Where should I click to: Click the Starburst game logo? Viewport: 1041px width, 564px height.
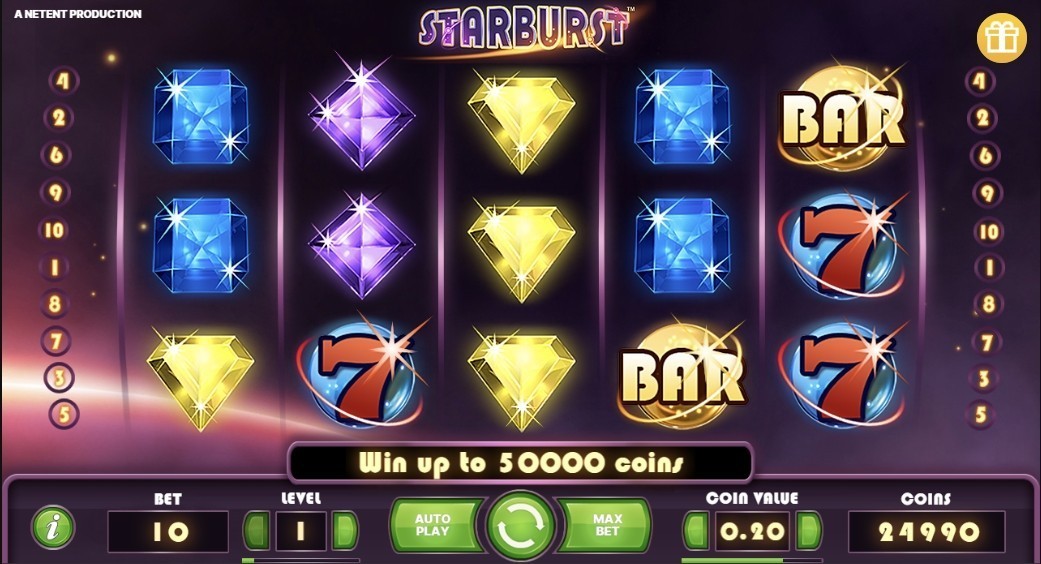point(524,28)
